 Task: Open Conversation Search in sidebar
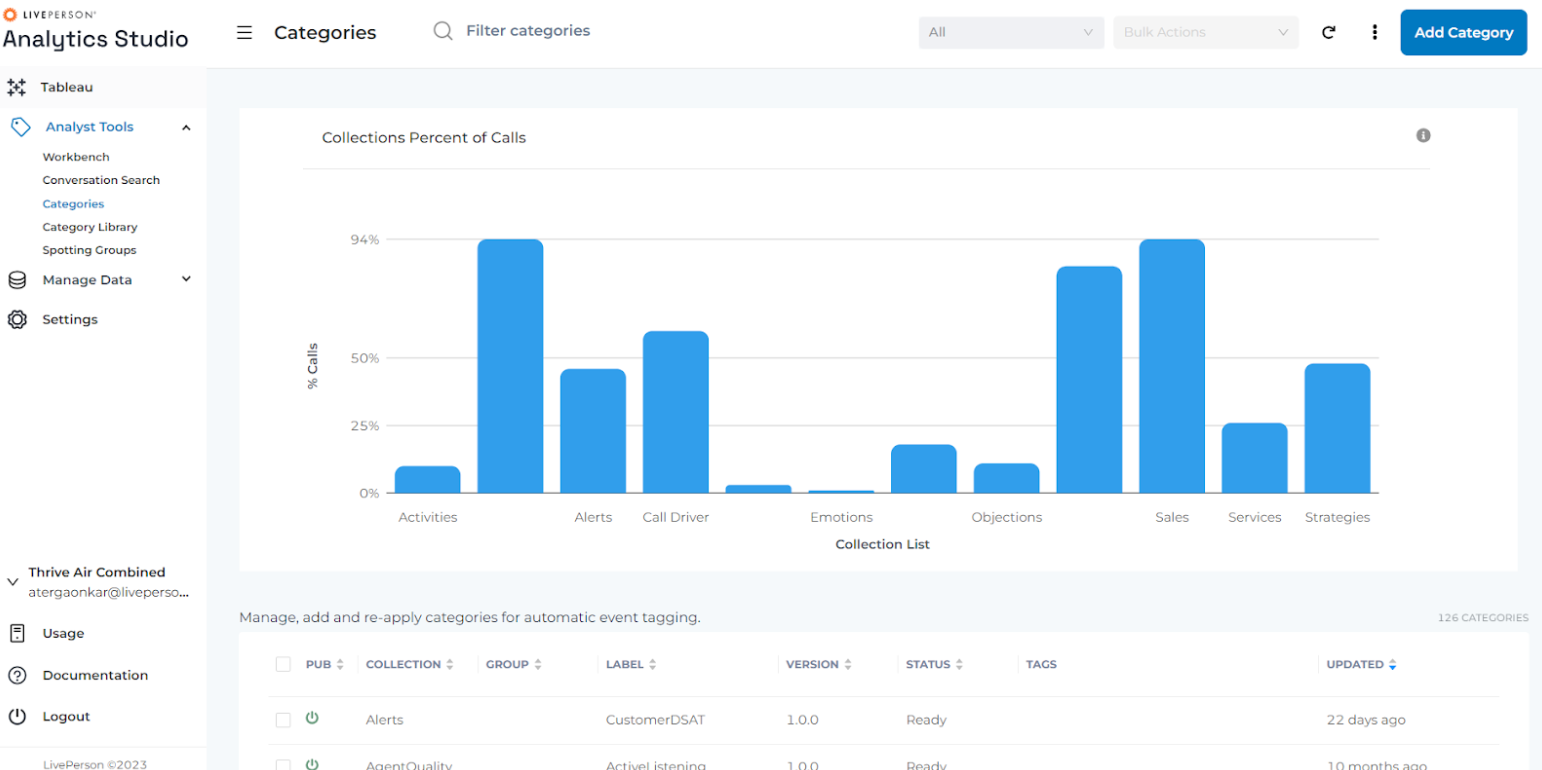(x=101, y=180)
